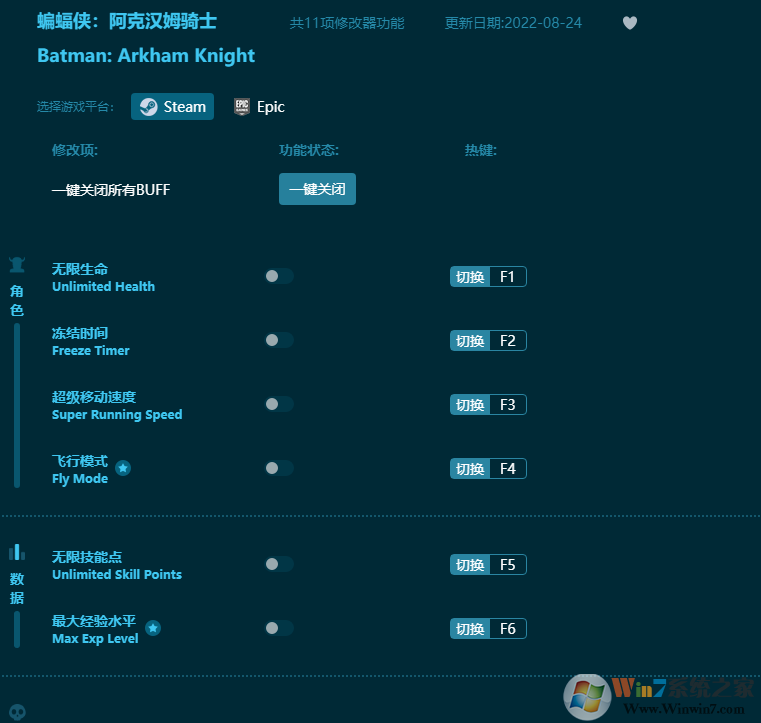761x723 pixels.
Task: Click the update date 2022-08-24 text
Action: click(513, 23)
